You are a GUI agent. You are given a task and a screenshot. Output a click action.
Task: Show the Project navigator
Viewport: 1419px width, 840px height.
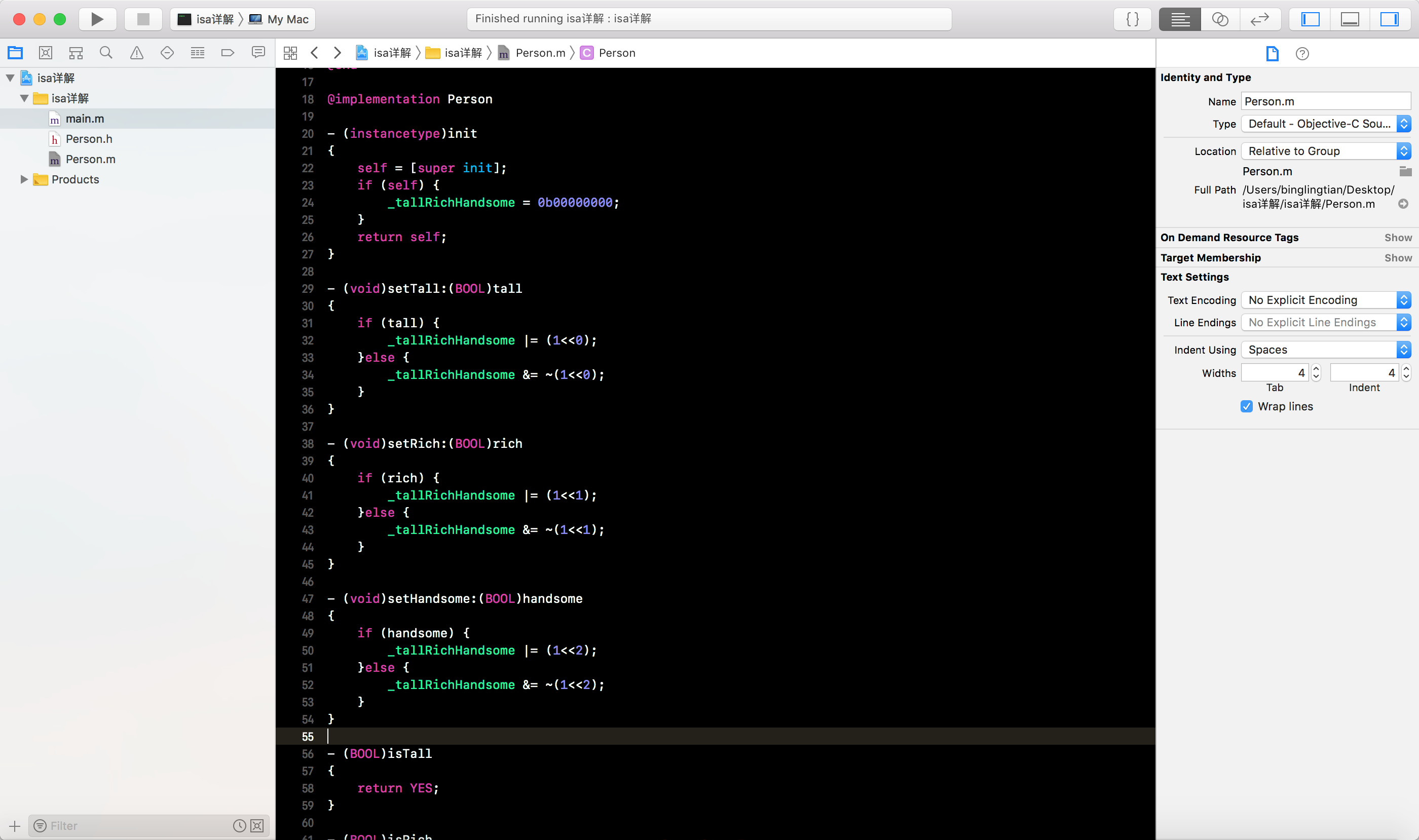pyautogui.click(x=15, y=53)
